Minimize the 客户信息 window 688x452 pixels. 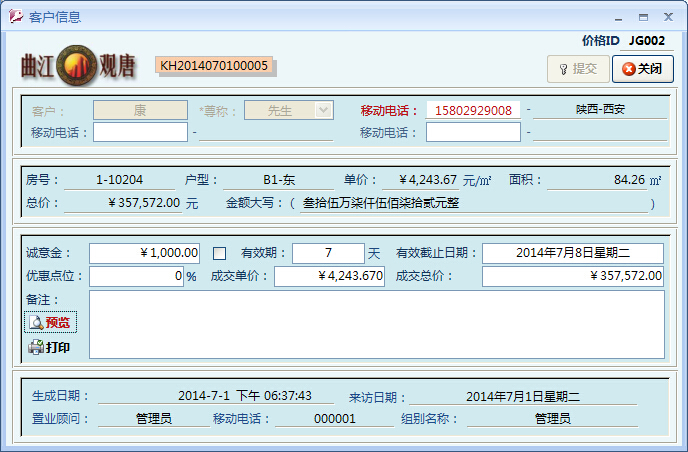tap(618, 18)
